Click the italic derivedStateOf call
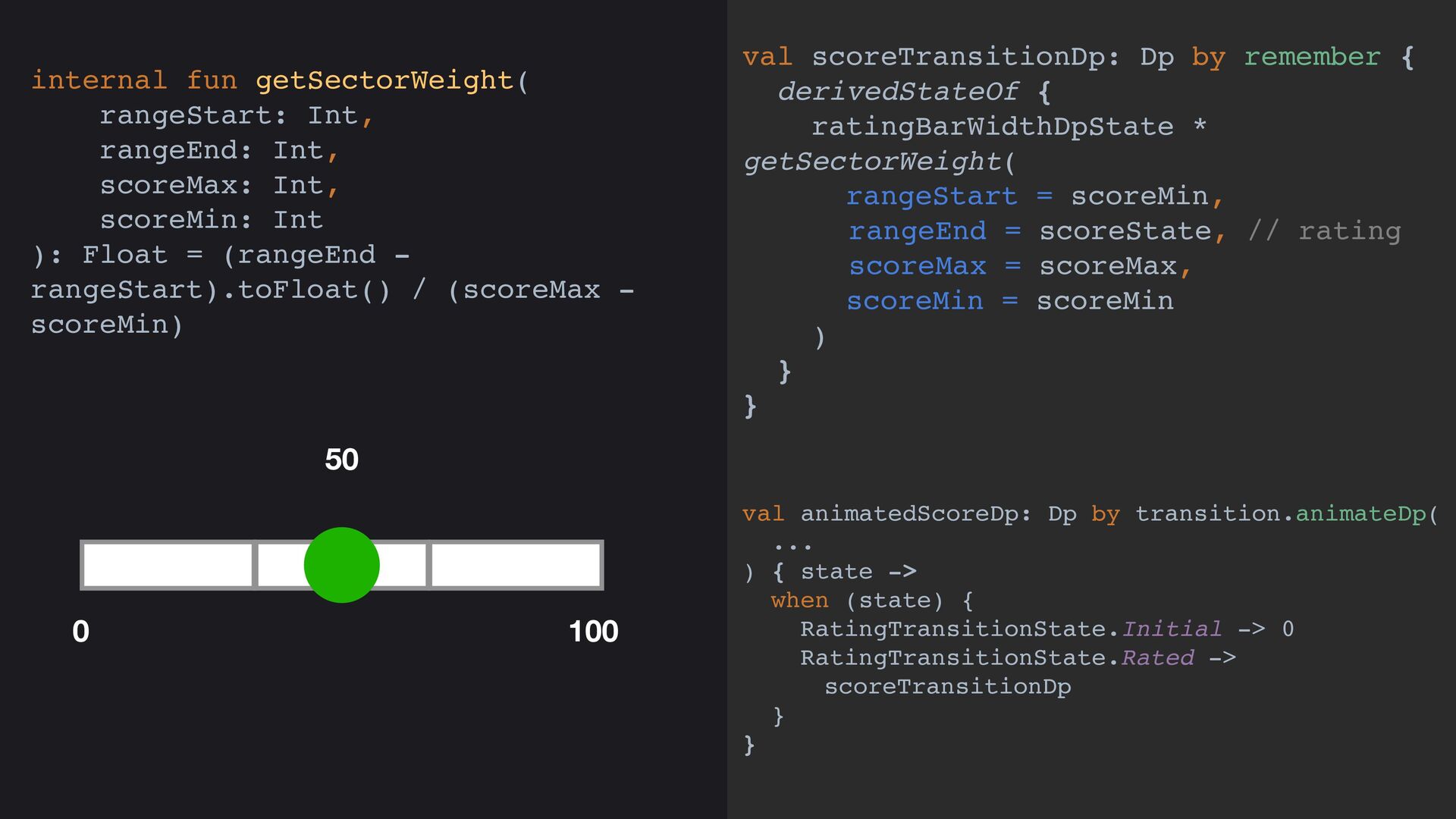 pos(898,92)
